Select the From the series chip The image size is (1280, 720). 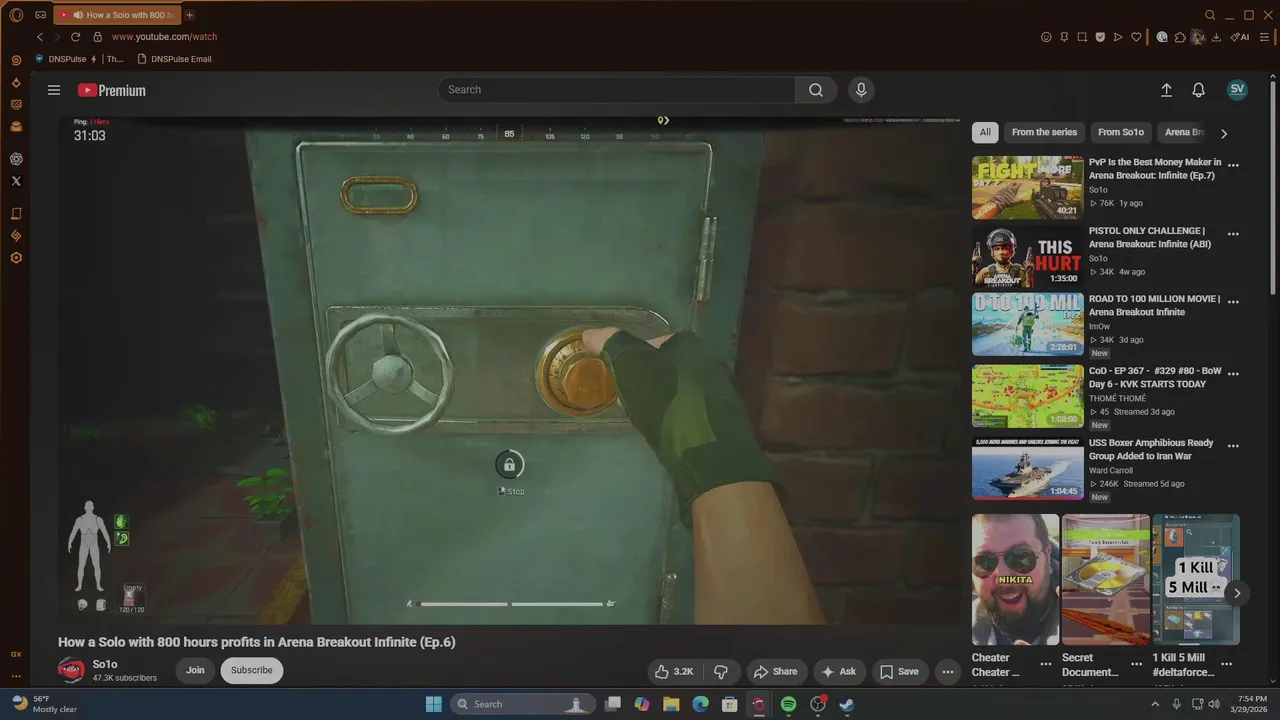coord(1044,132)
